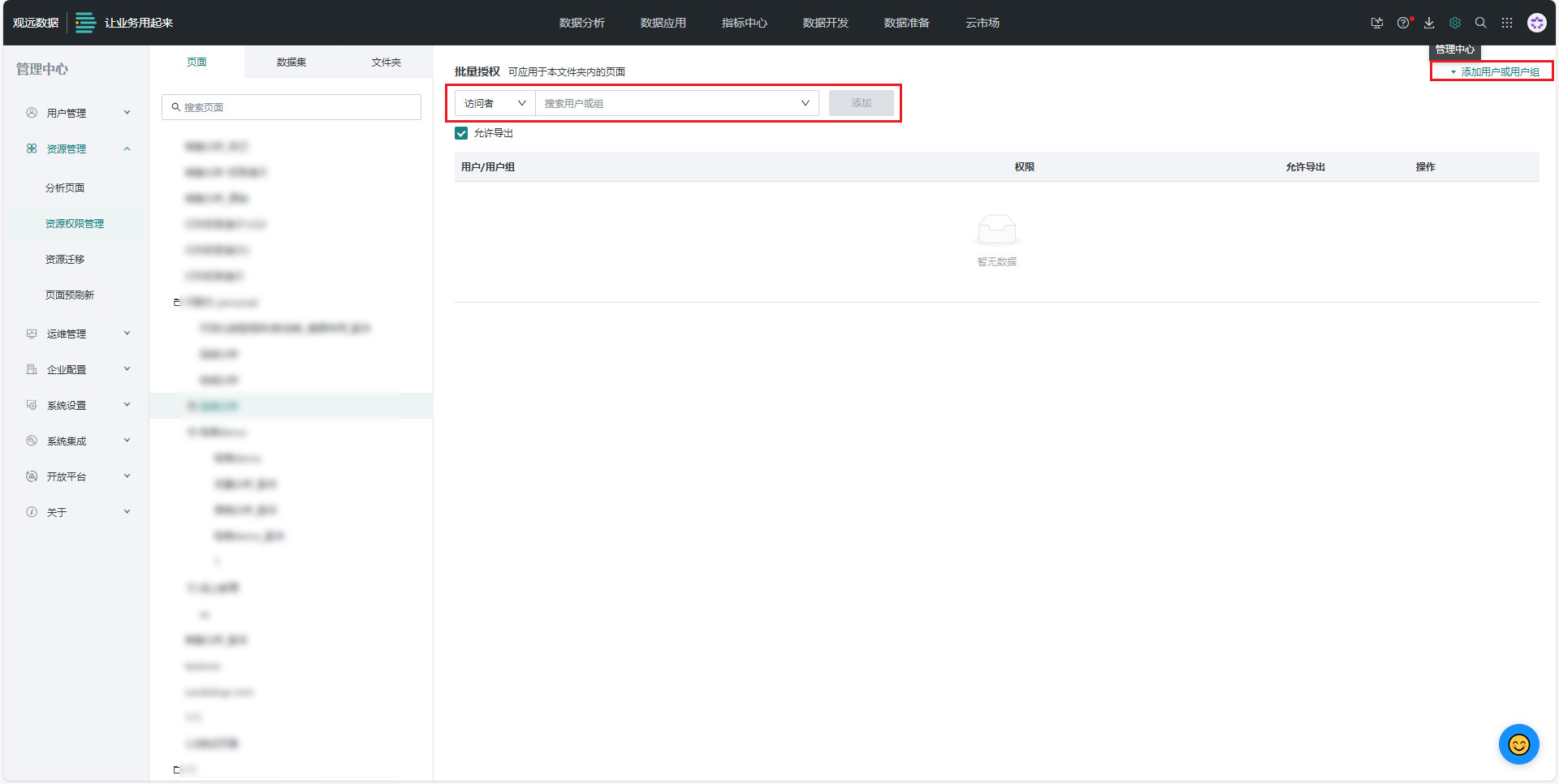Open the download icon in header
This screenshot has width=1559, height=784.
point(1429,23)
